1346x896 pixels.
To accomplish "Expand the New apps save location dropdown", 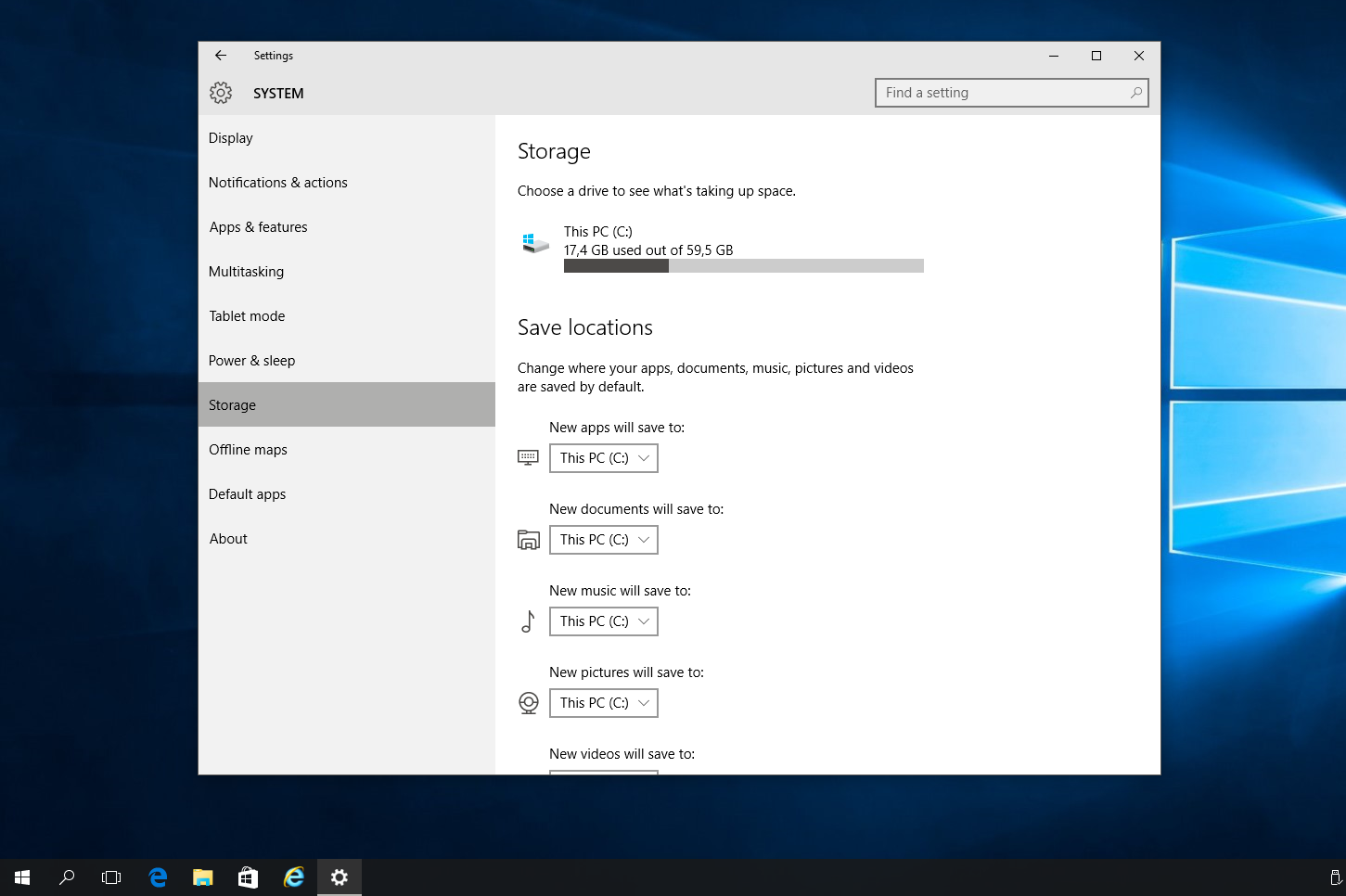I will tap(604, 458).
